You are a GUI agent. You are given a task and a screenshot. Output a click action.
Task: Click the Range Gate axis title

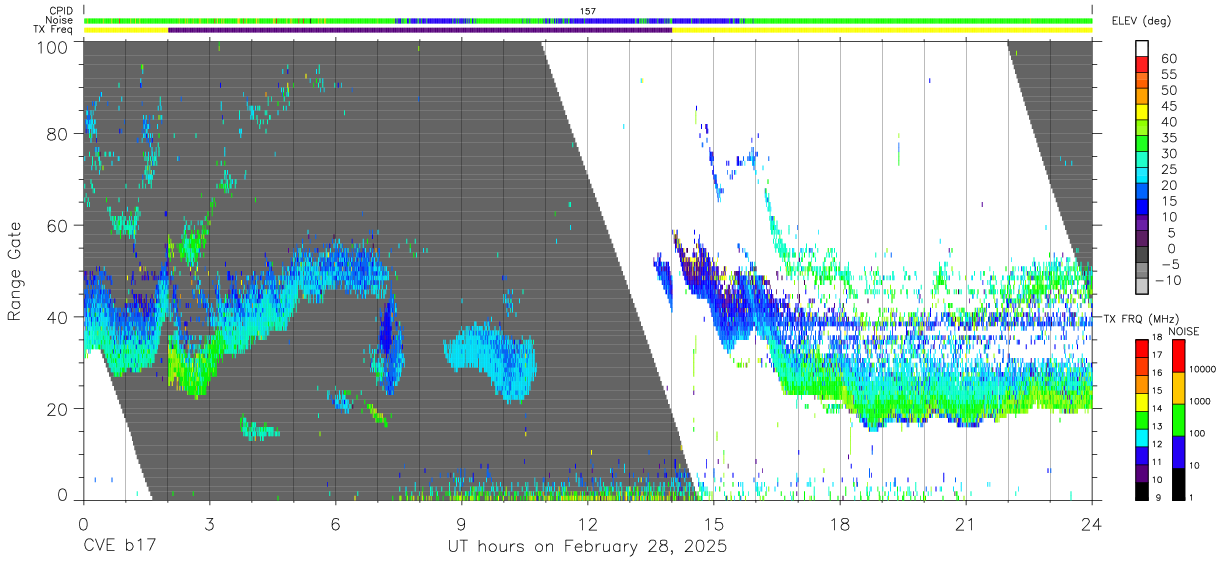[15, 272]
